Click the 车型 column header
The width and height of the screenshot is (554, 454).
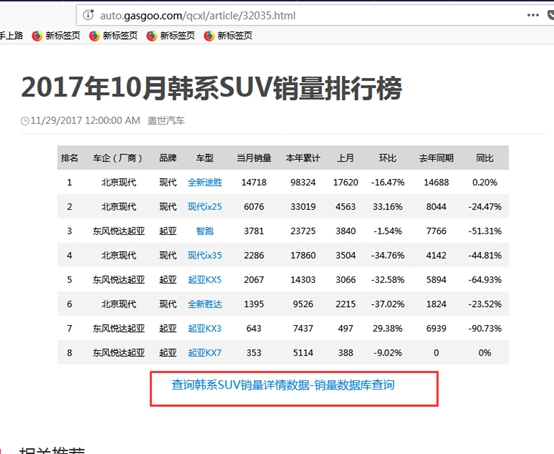pos(205,158)
